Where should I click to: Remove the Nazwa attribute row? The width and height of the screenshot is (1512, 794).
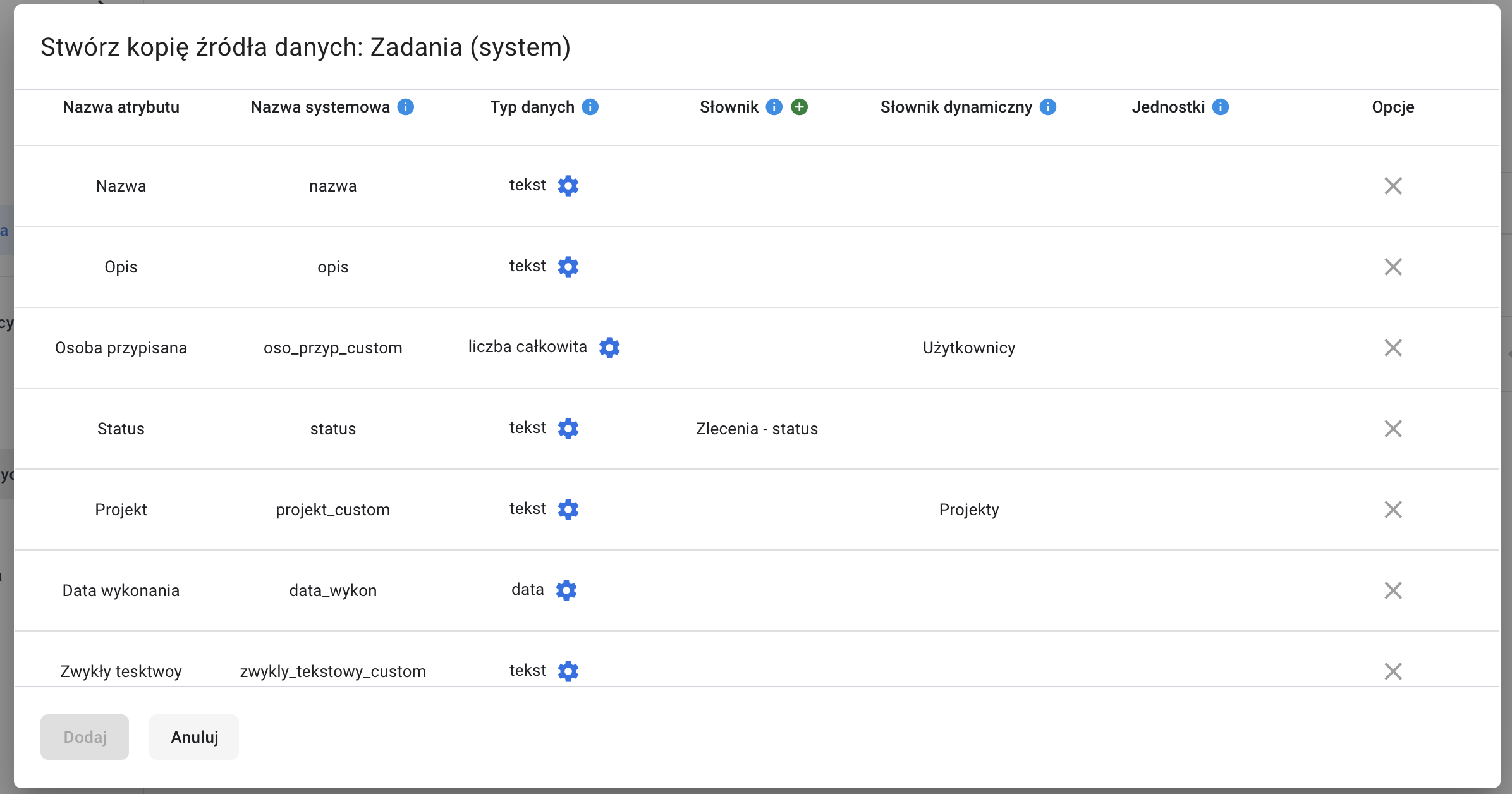1393,186
